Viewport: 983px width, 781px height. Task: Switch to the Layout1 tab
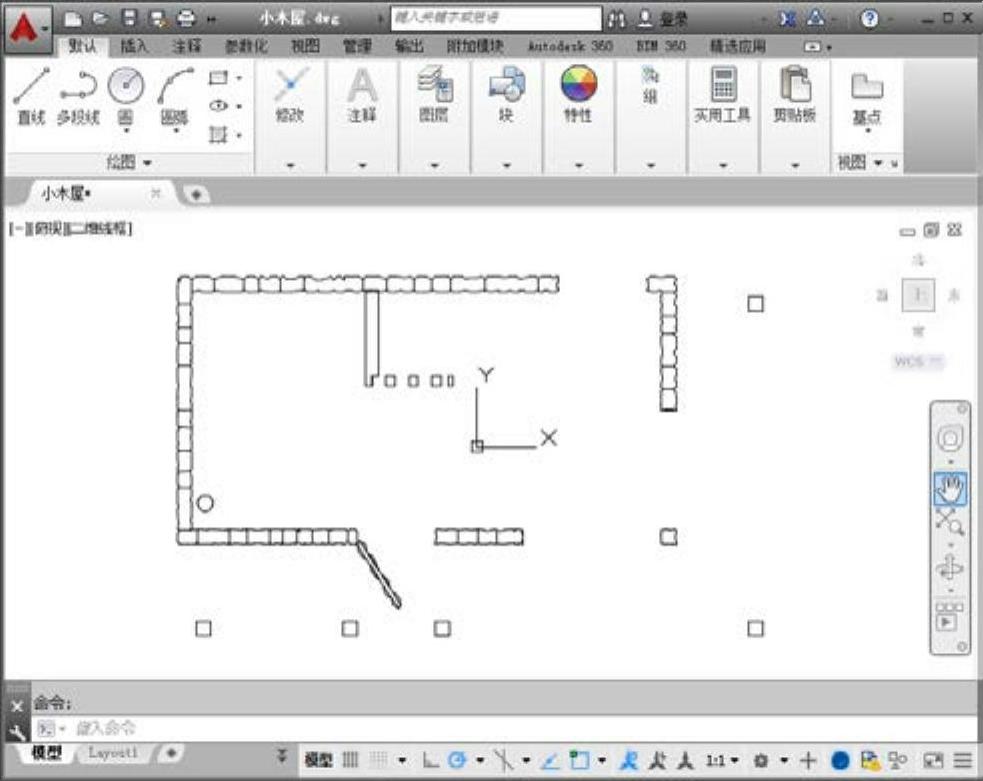pos(113,752)
